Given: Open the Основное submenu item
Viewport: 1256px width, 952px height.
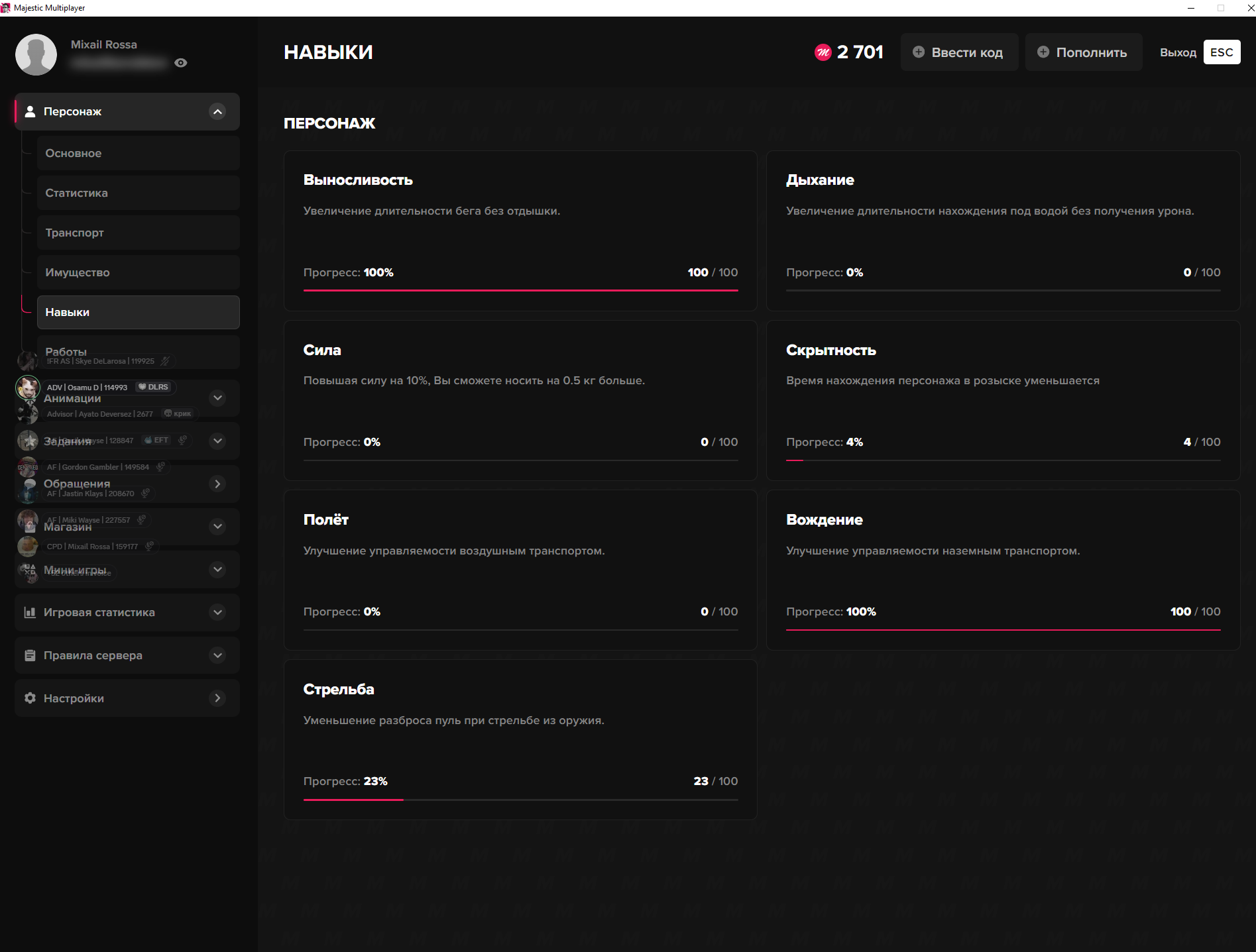Looking at the screenshot, I should [138, 153].
